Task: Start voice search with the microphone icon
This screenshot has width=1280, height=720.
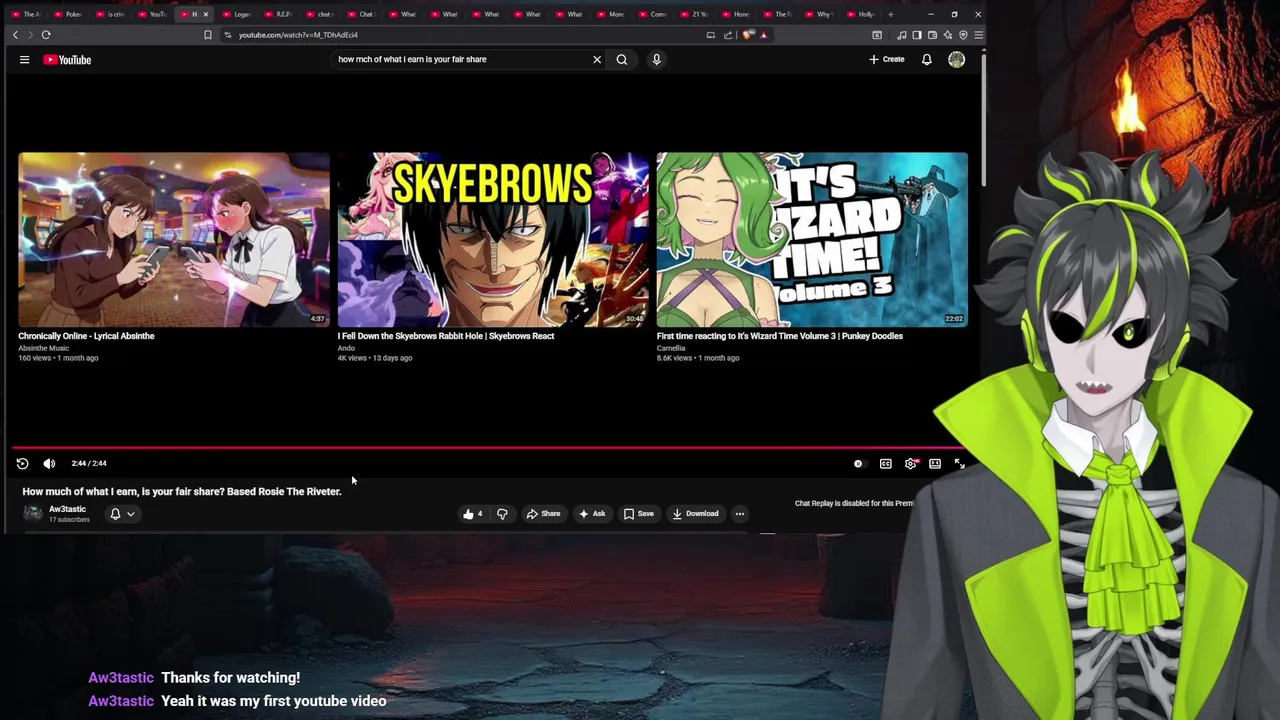Action: click(656, 59)
